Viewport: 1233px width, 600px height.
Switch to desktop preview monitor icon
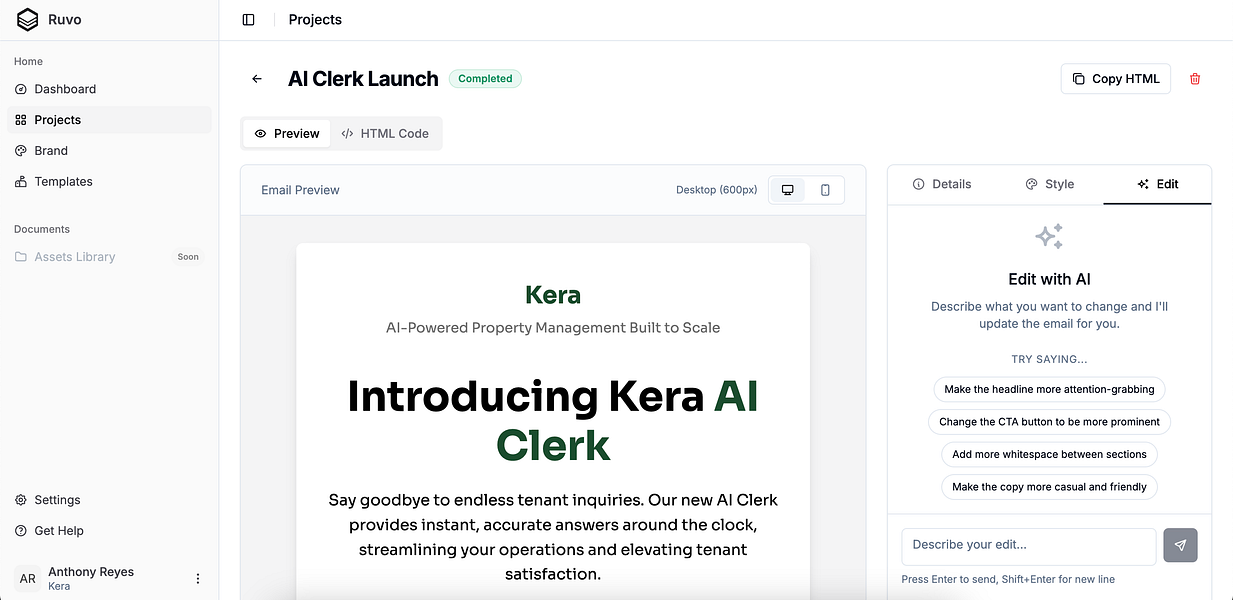[x=787, y=190]
